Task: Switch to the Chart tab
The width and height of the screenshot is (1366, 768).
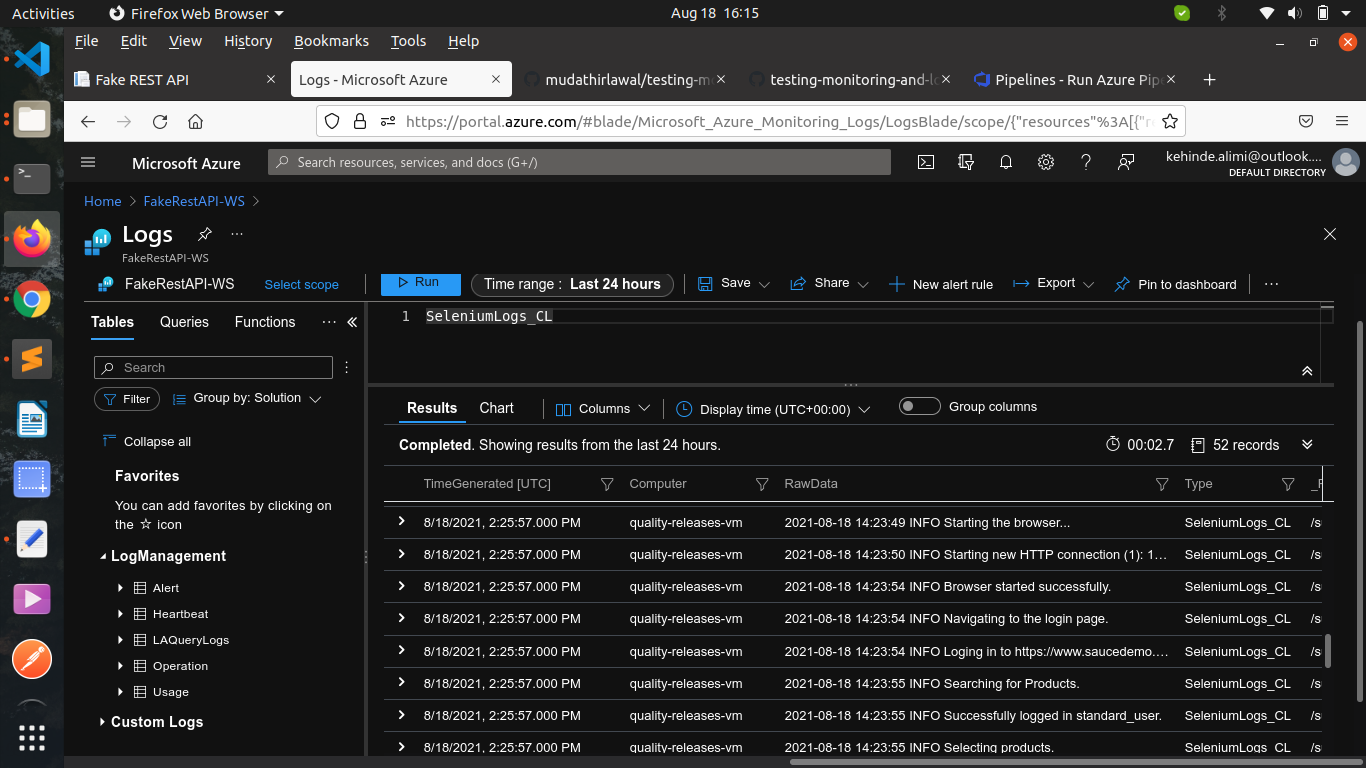Action: pyautogui.click(x=496, y=408)
